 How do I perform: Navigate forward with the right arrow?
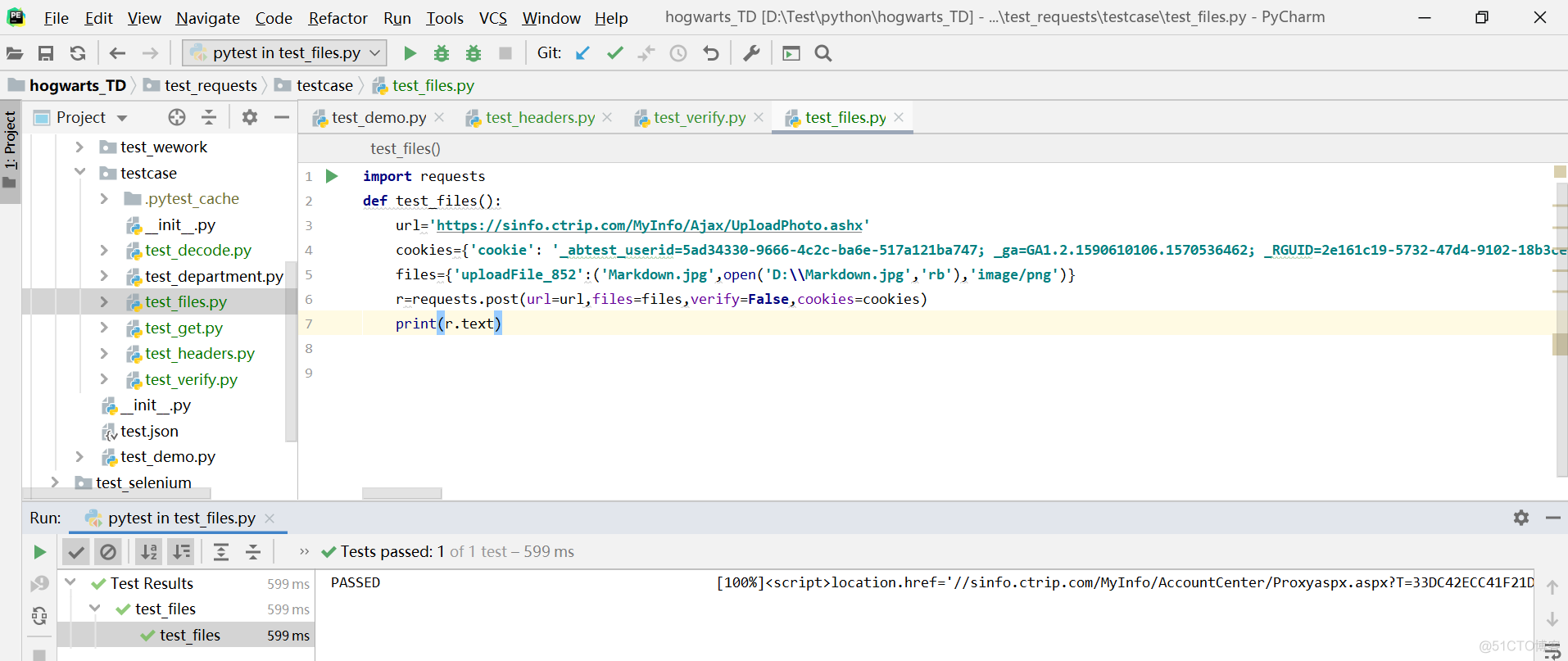(x=150, y=53)
